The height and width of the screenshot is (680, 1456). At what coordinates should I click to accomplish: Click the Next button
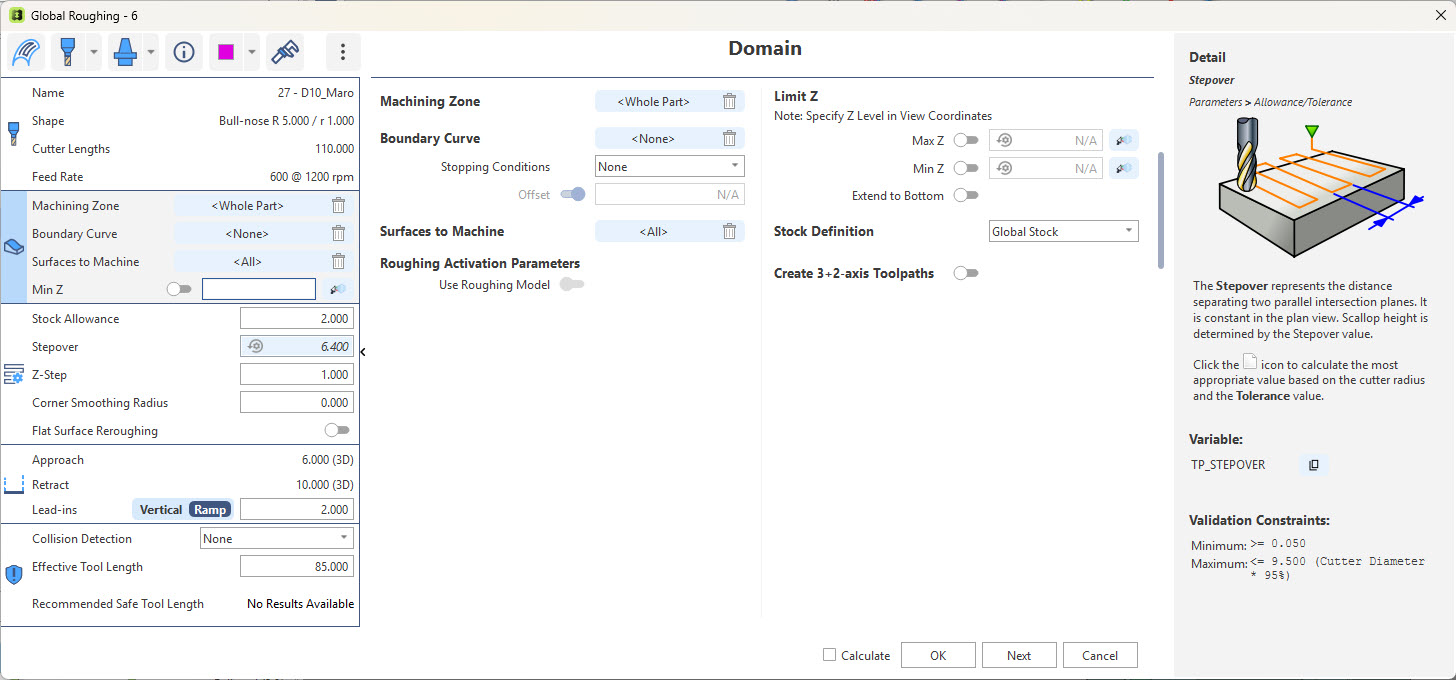point(1019,655)
